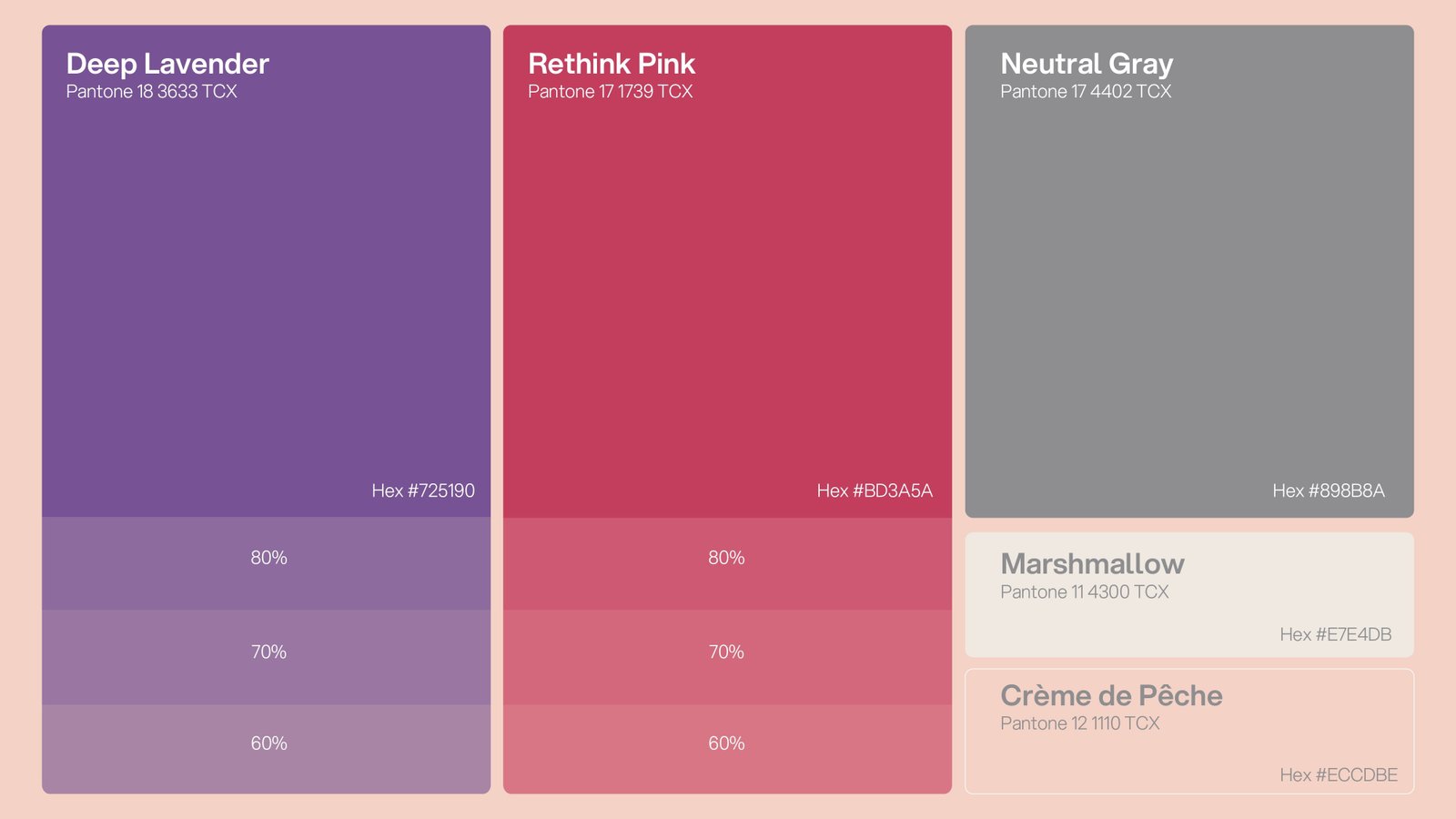Viewport: 1456px width, 819px height.
Task: Click the Pantone 18 3633 TCX text
Action: tap(151, 92)
